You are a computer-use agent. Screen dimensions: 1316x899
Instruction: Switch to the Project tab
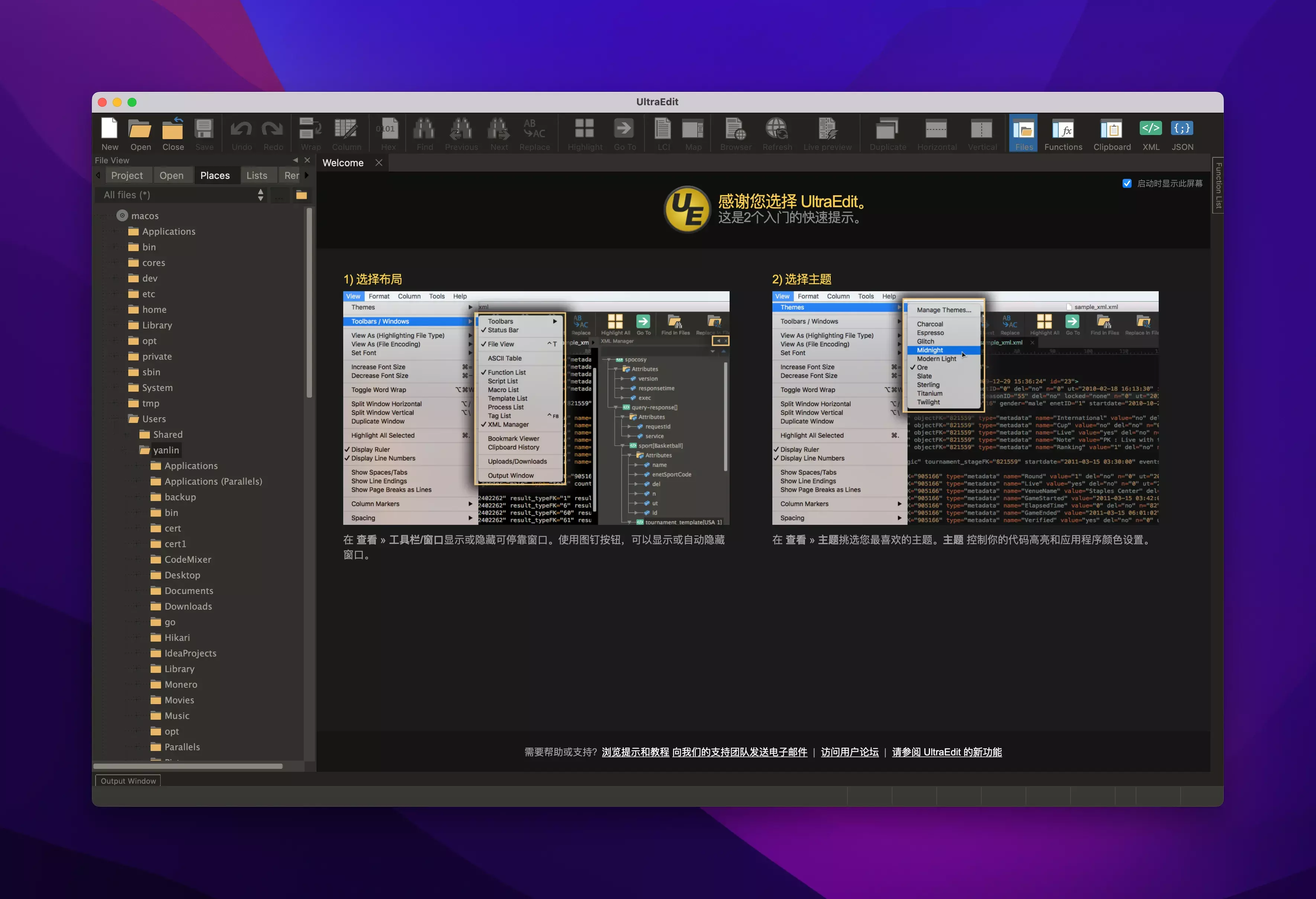coord(127,176)
